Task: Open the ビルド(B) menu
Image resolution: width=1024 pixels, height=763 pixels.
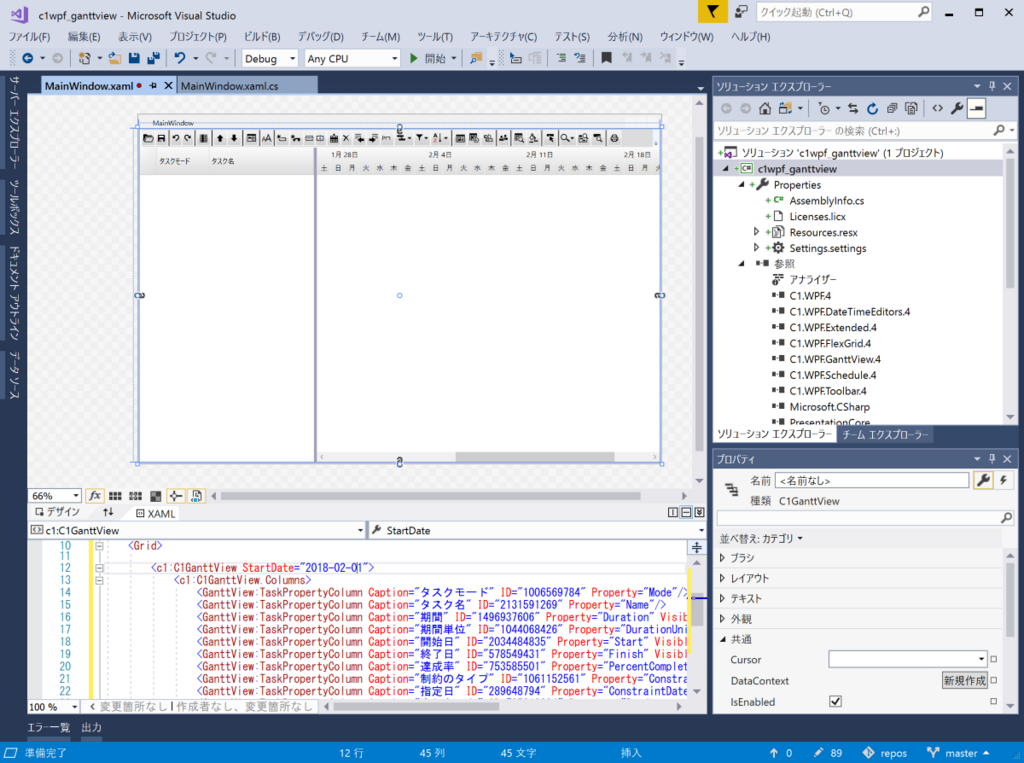Action: coord(262,37)
